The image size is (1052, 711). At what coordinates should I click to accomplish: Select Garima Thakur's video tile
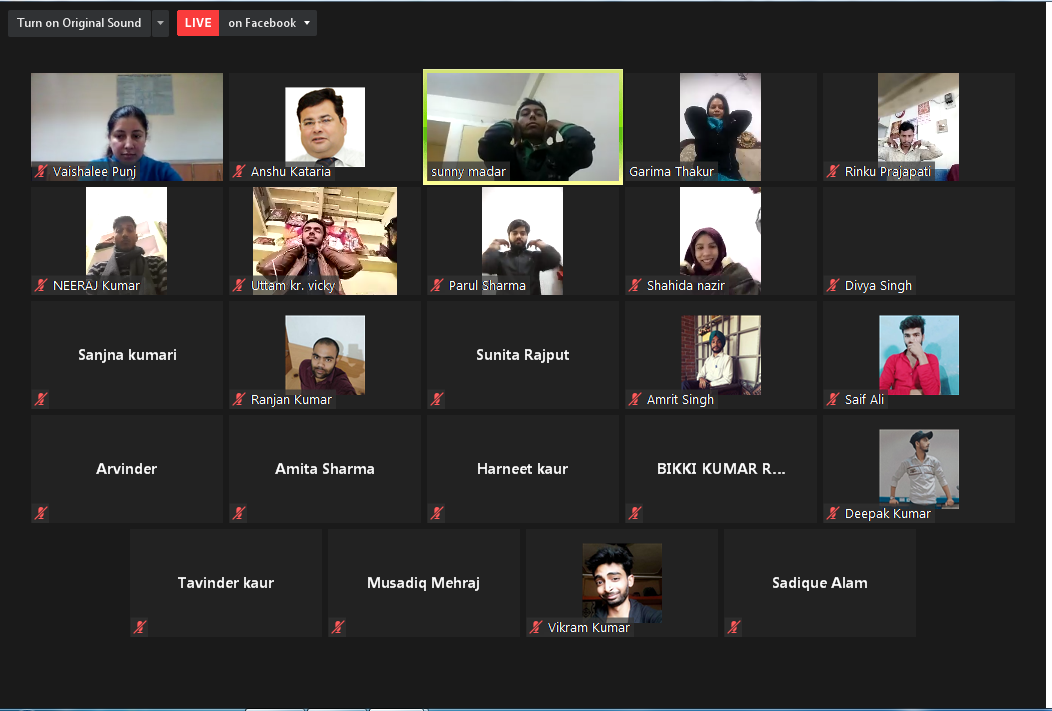[x=720, y=127]
